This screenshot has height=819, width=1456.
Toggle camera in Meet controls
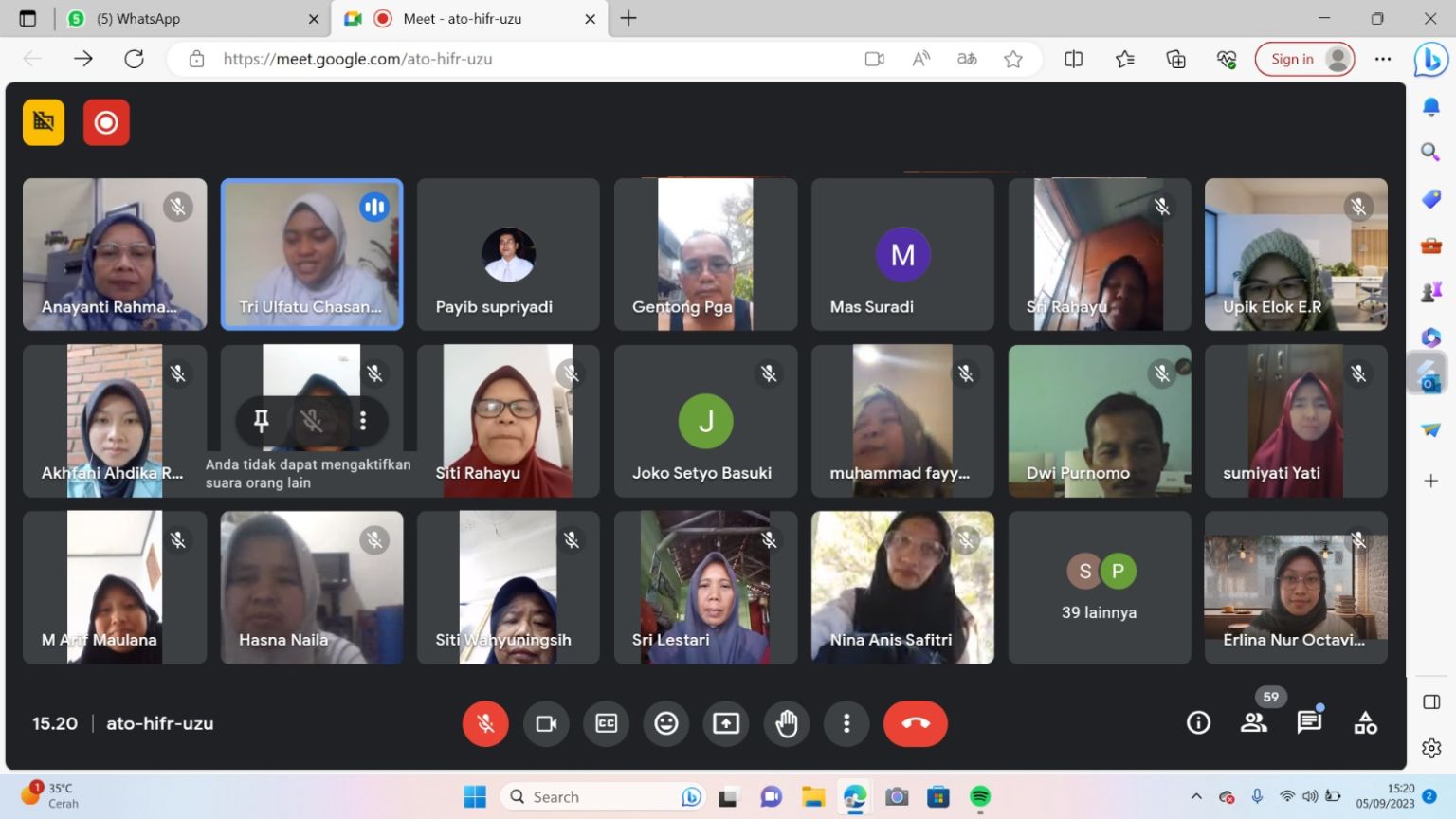pos(546,724)
